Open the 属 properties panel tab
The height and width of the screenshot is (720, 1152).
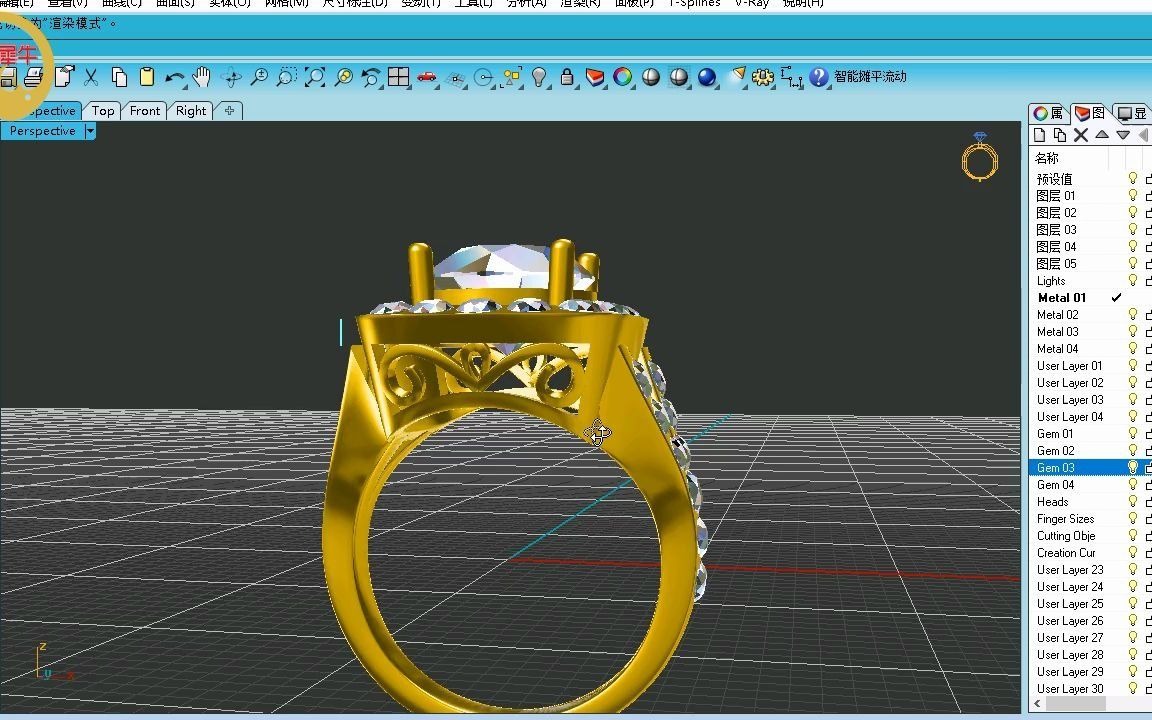click(1048, 113)
